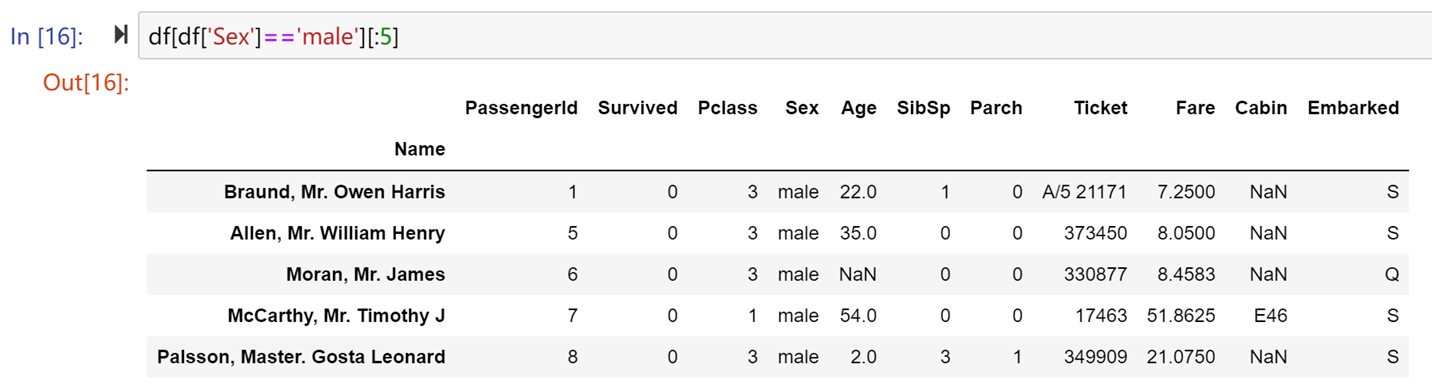Select row Allen, Mr. William Henry
1432x391 pixels.
coord(777,233)
